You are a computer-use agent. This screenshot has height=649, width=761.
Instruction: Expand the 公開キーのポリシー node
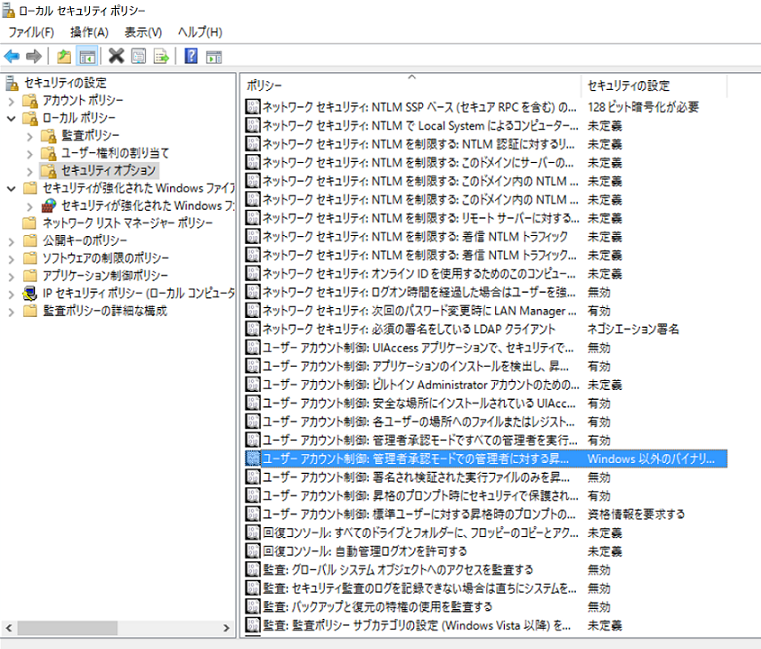coord(11,241)
